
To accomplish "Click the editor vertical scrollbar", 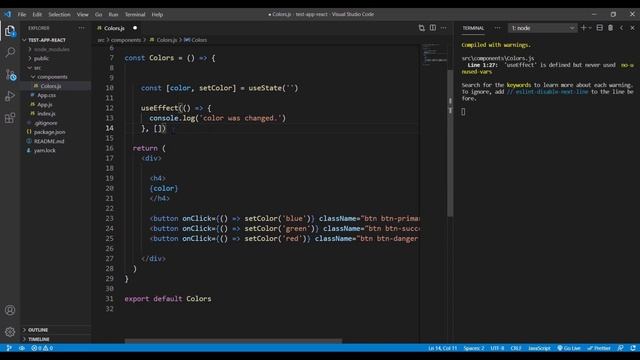I will [x=450, y=143].
